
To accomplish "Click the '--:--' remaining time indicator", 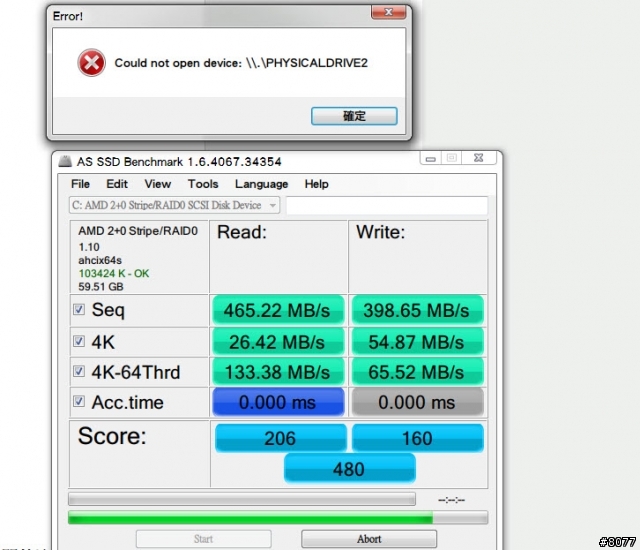I will 451,500.
